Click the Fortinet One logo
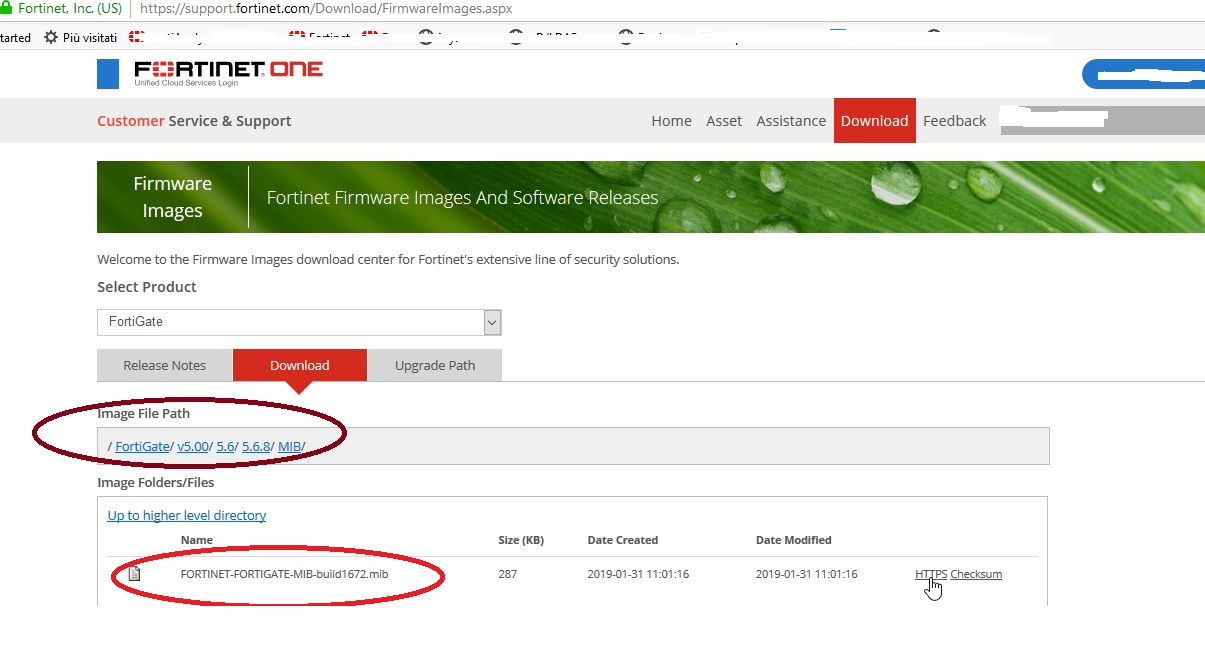Screen dimensions: 1205x648 [x=228, y=74]
